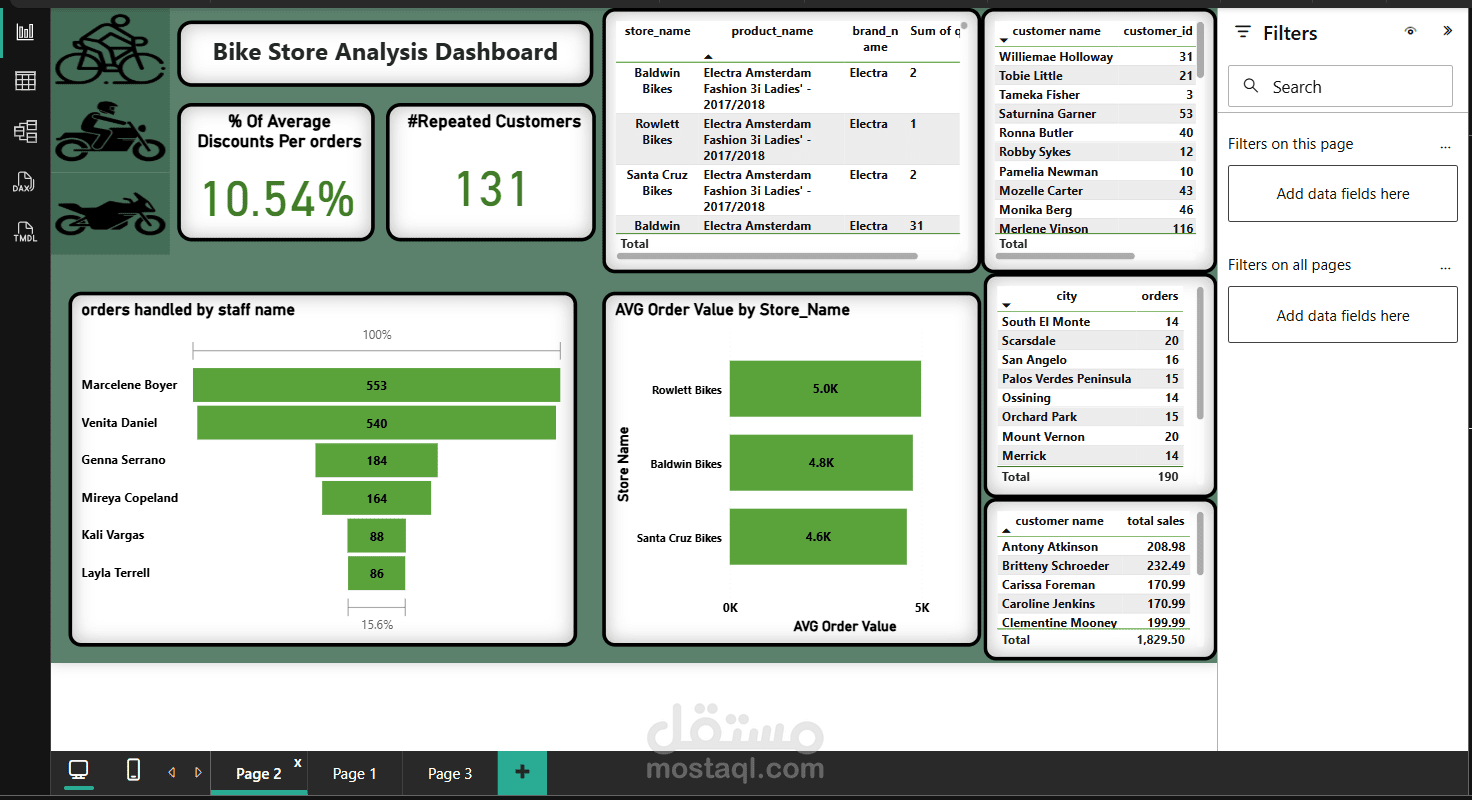This screenshot has height=800, width=1472.
Task: Select Mount Vernon city row
Action: pos(1090,437)
